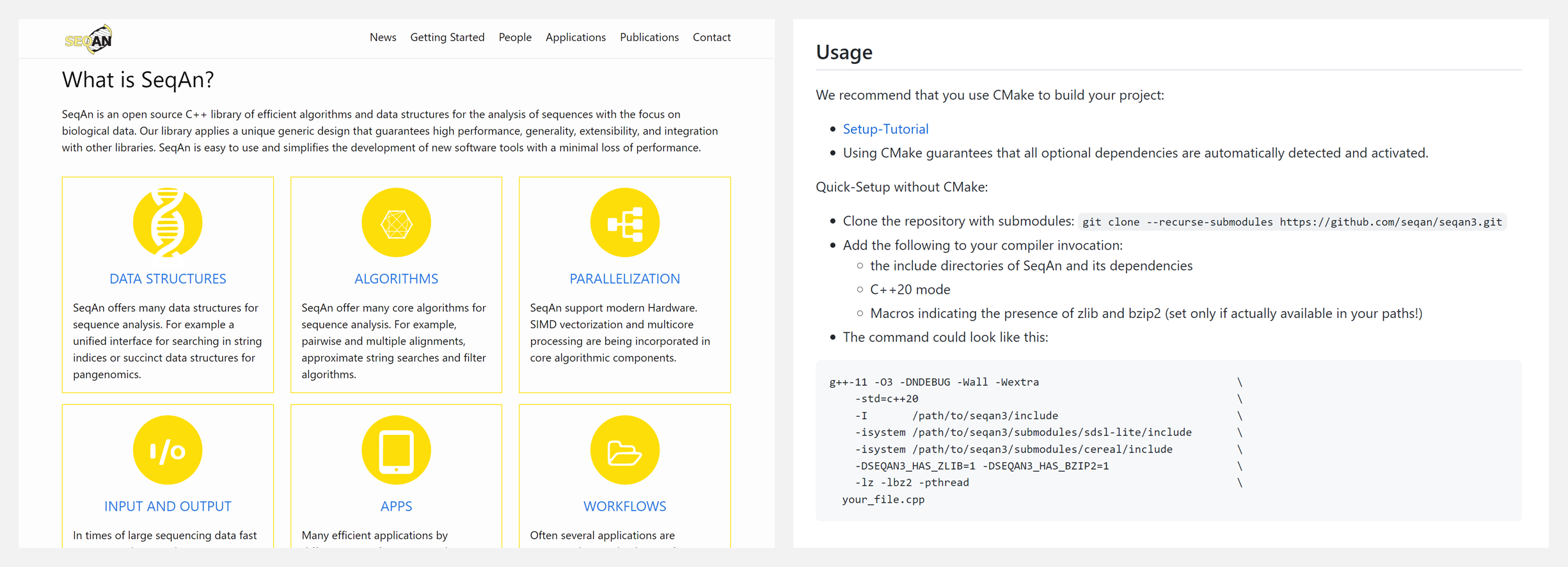Click the DNA helix Data Structures icon
This screenshot has width=1568, height=567.
168,223
